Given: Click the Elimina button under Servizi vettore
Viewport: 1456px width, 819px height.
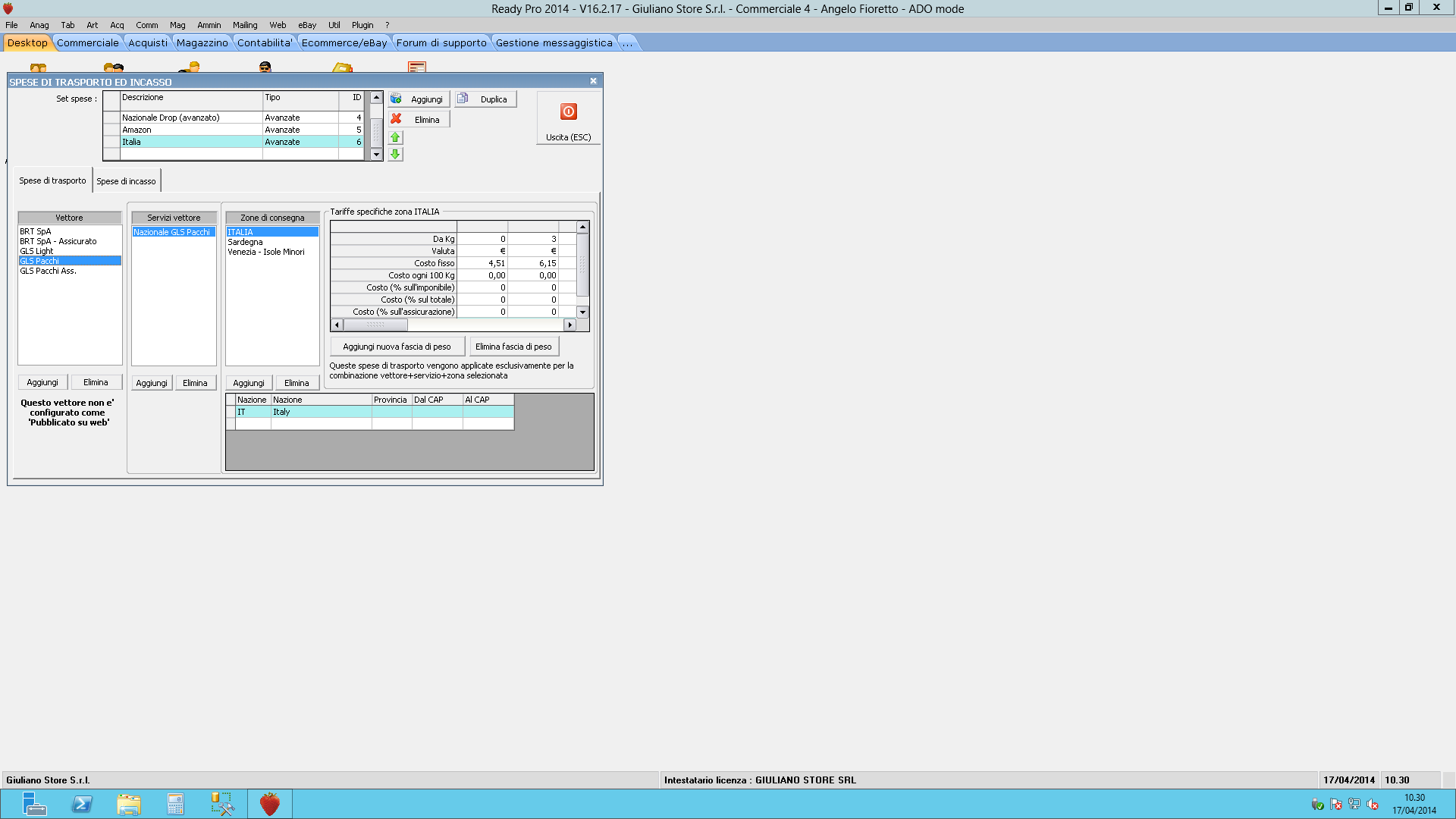Looking at the screenshot, I should point(195,383).
